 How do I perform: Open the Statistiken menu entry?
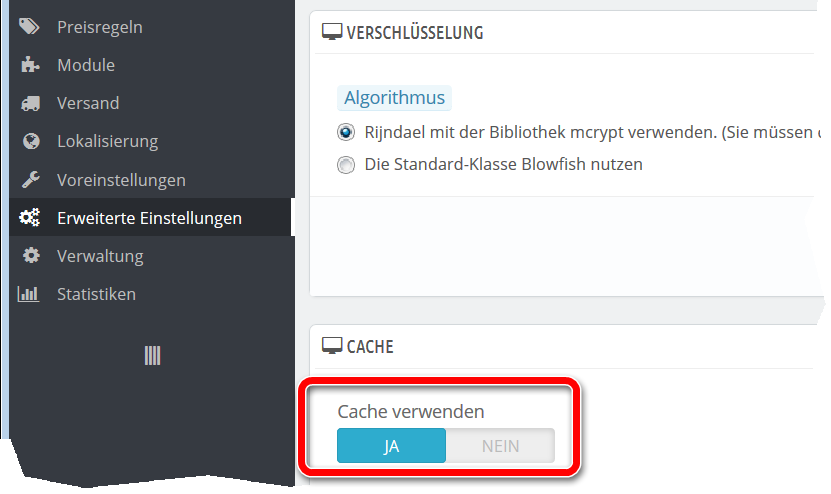click(x=96, y=294)
